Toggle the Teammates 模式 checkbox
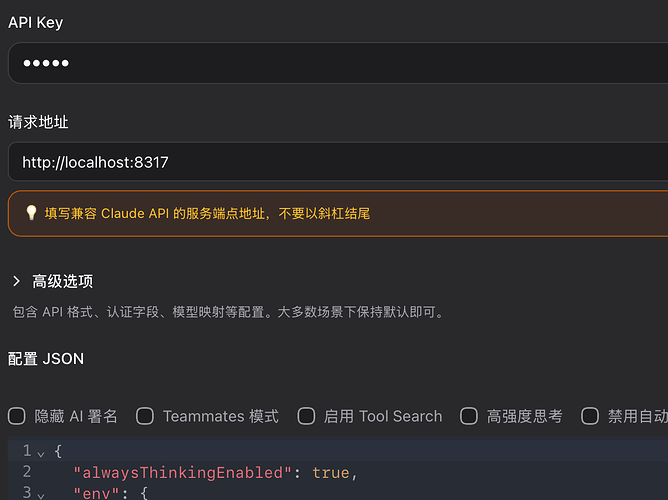The width and height of the screenshot is (668, 500). [x=145, y=416]
